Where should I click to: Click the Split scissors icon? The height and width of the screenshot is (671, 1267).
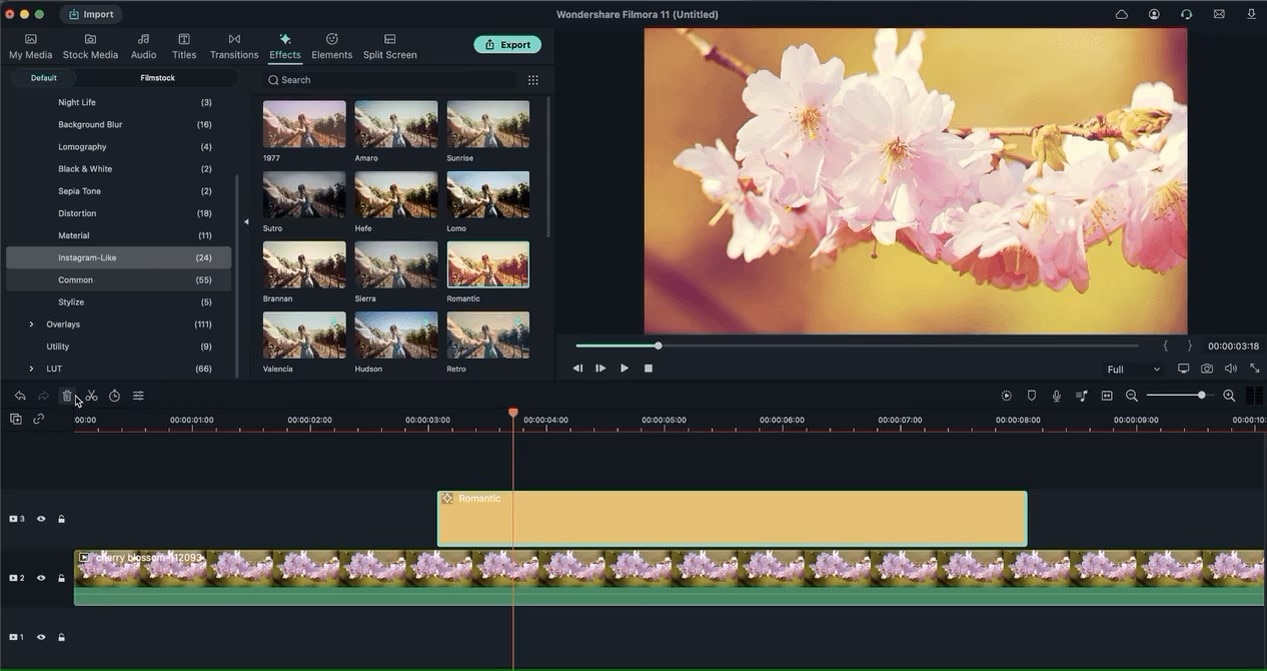pos(91,396)
